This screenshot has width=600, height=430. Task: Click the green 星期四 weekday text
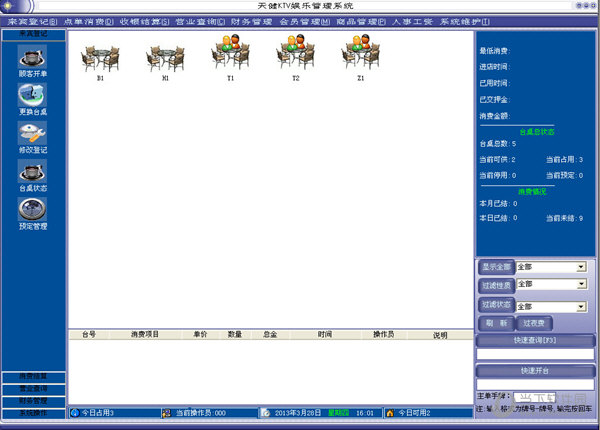coord(339,413)
